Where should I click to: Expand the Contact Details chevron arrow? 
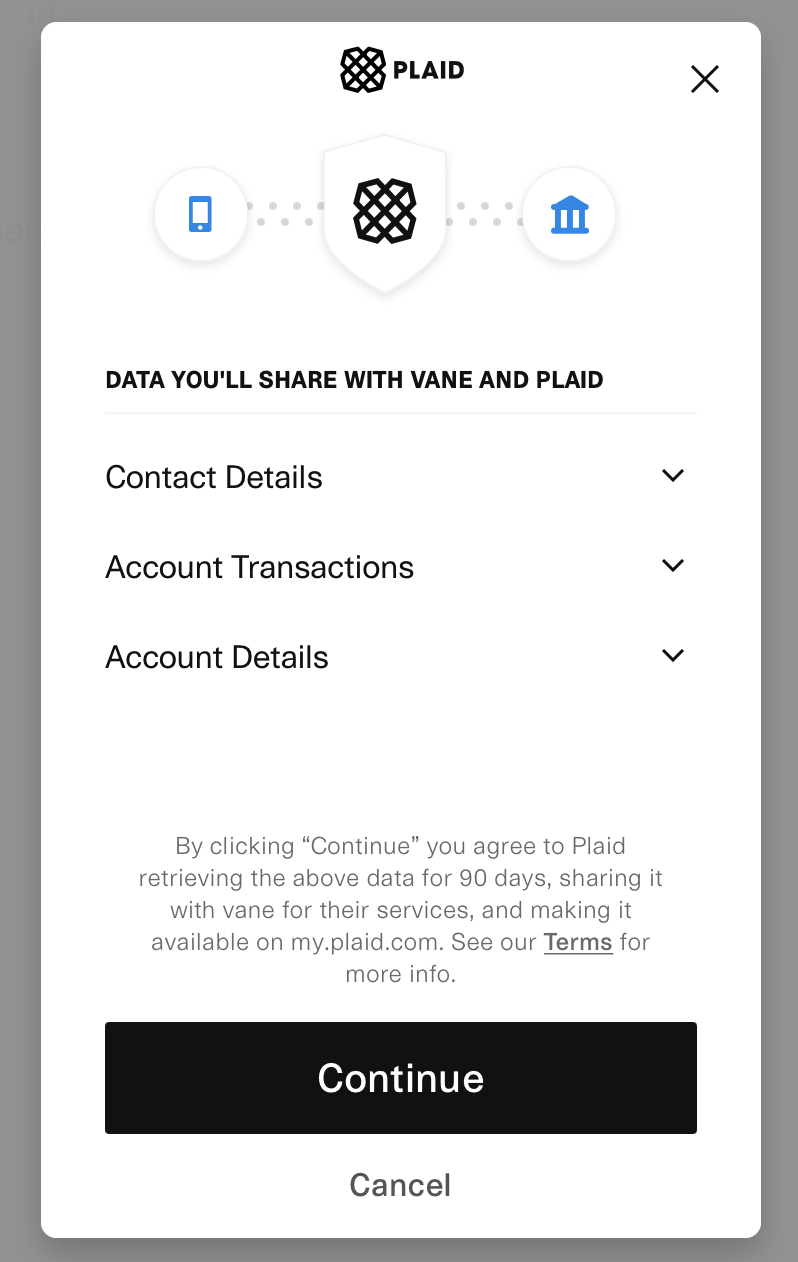click(673, 476)
